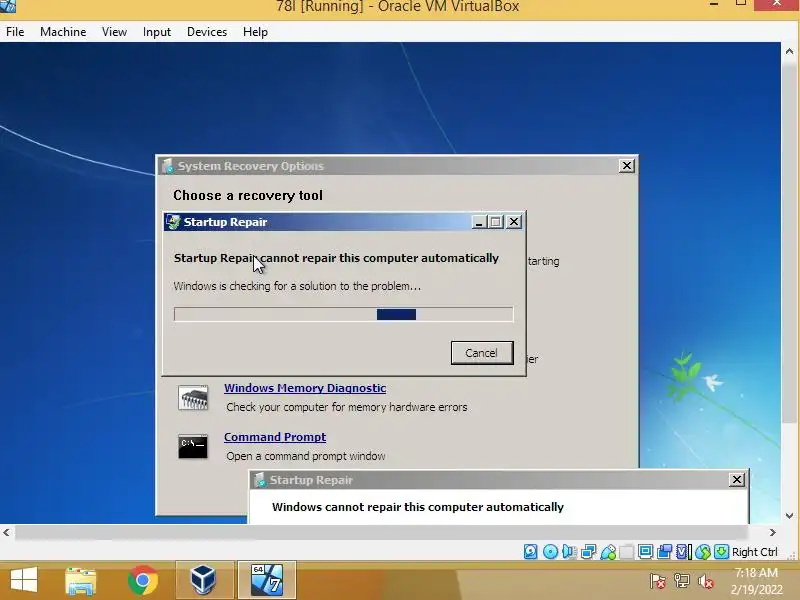Screen dimensions: 800x600
Task: Click the keyboard capture arrow icon
Action: [721, 552]
